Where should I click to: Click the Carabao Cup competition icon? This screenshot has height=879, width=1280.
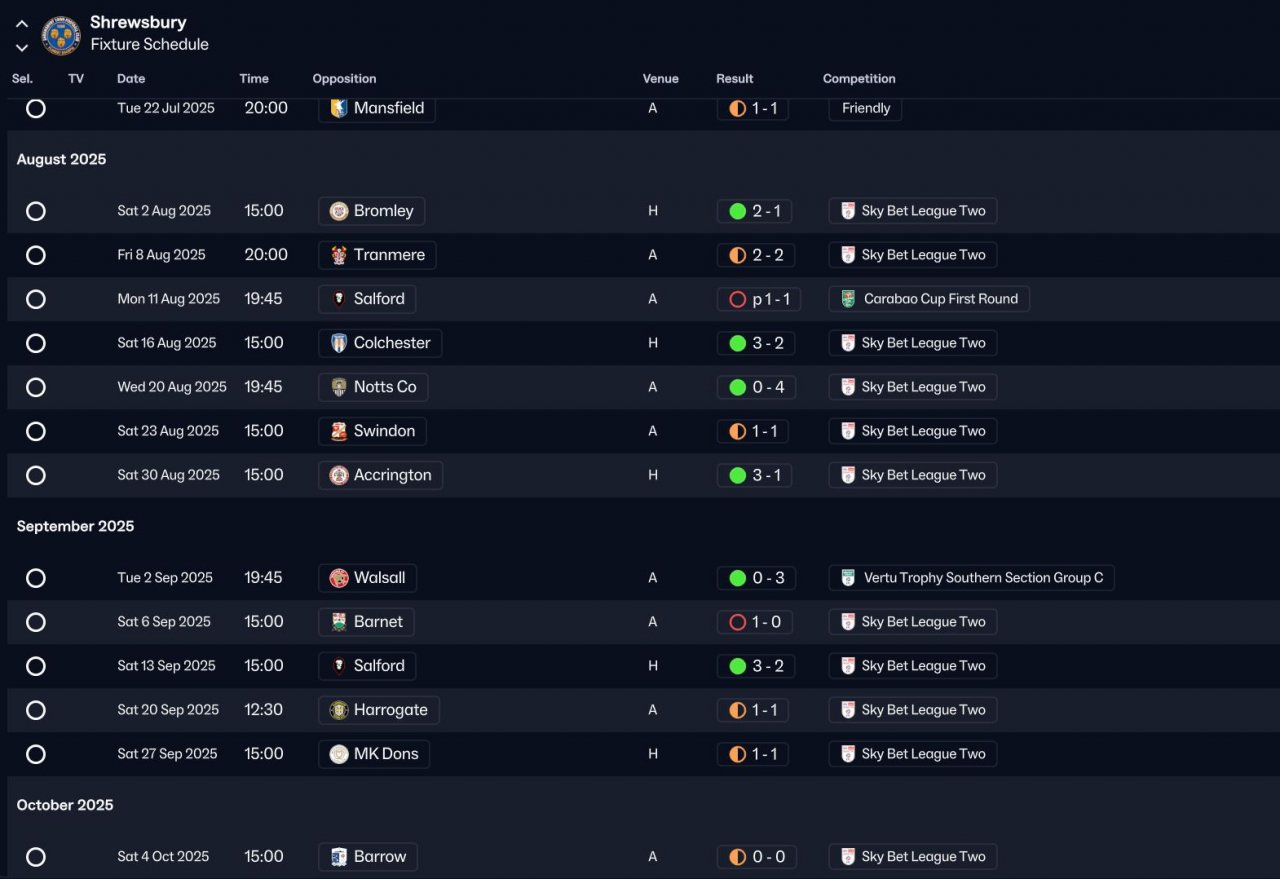[848, 299]
